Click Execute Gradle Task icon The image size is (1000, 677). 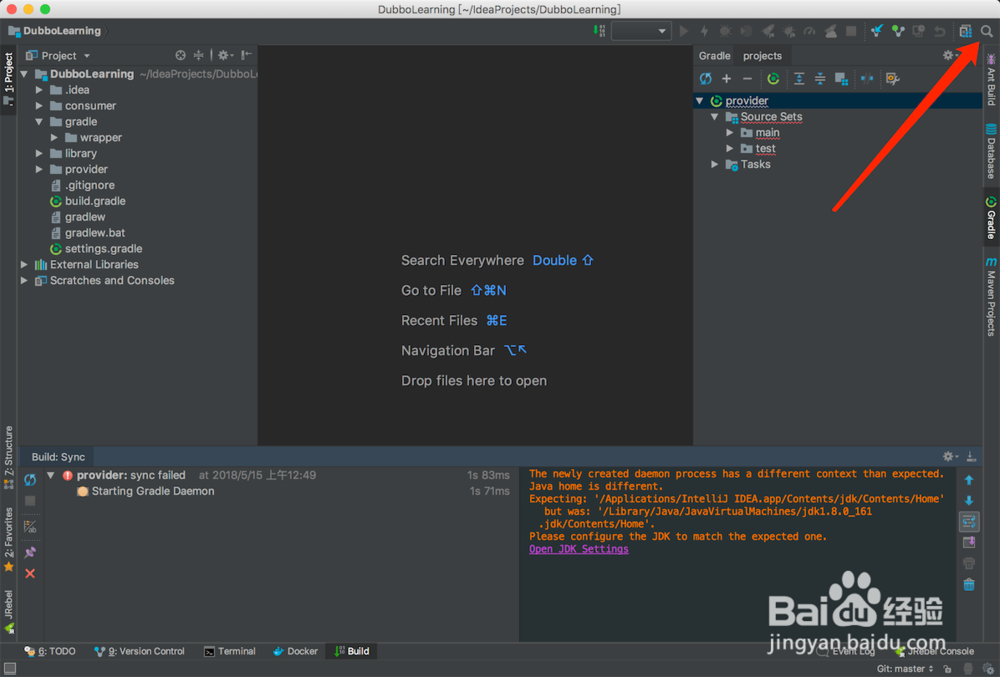773,78
